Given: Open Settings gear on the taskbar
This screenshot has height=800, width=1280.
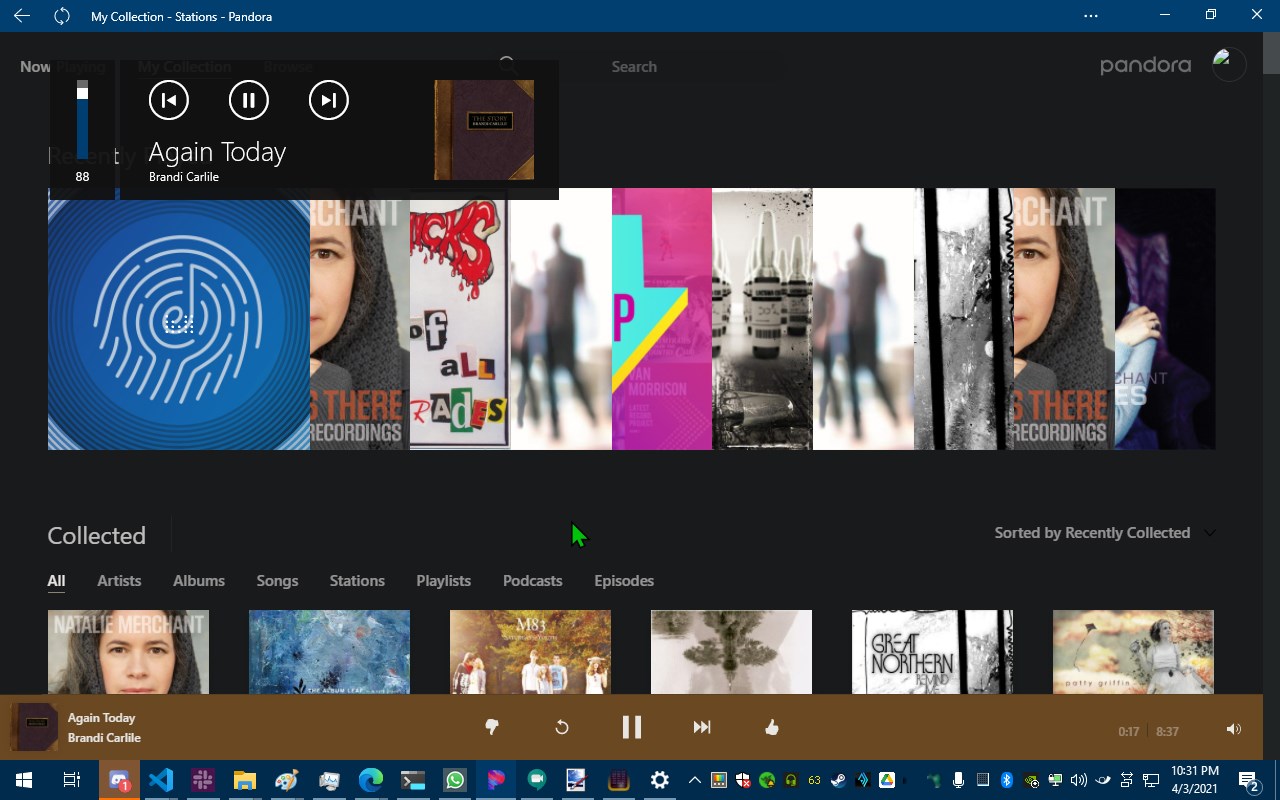Looking at the screenshot, I should (659, 780).
